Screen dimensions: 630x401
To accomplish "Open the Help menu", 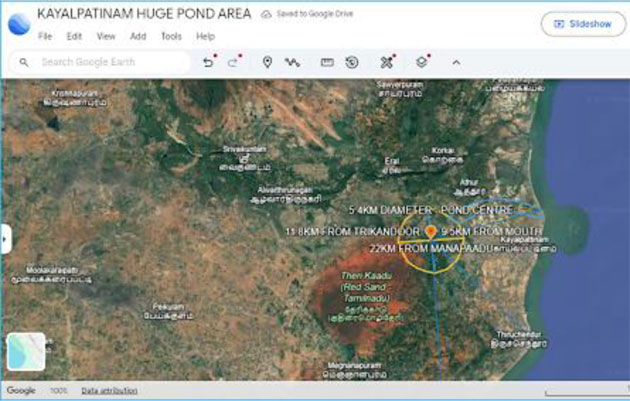I will click(205, 36).
